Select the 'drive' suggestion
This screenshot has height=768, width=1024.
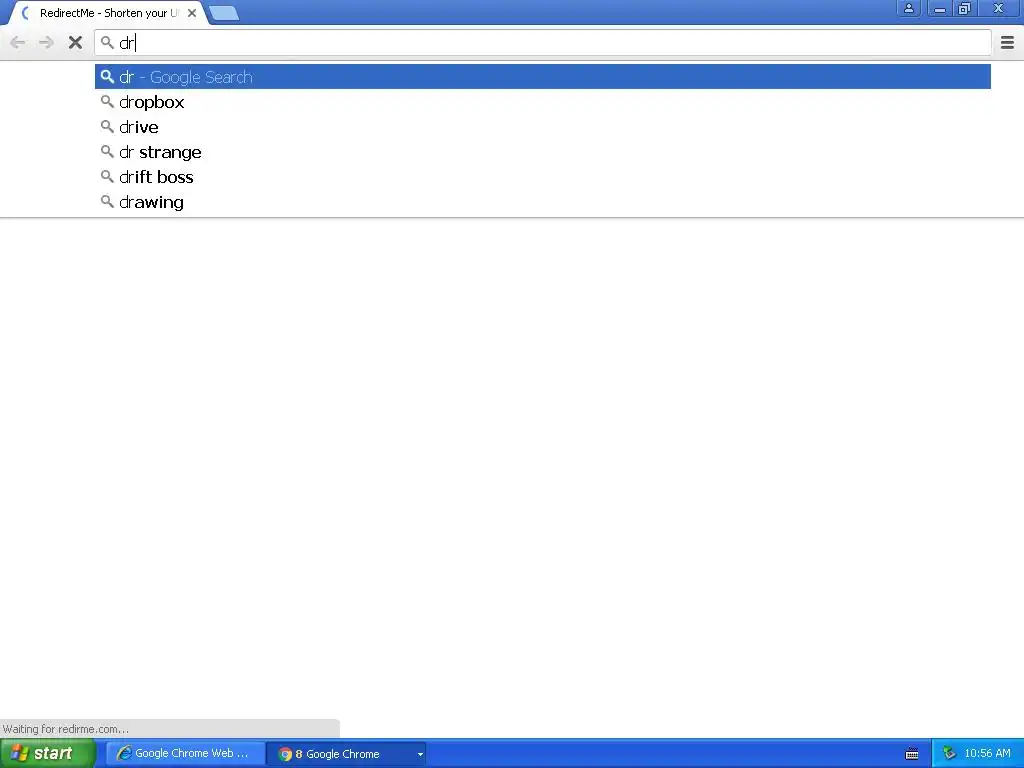click(x=543, y=127)
